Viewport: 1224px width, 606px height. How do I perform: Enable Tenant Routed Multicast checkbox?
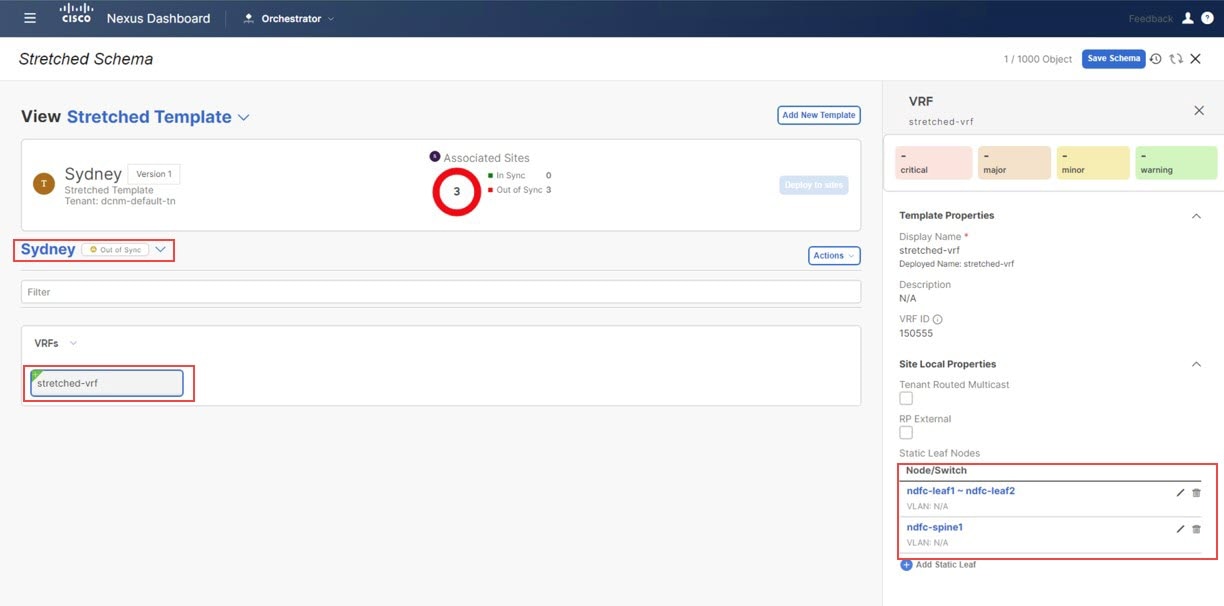(906, 398)
